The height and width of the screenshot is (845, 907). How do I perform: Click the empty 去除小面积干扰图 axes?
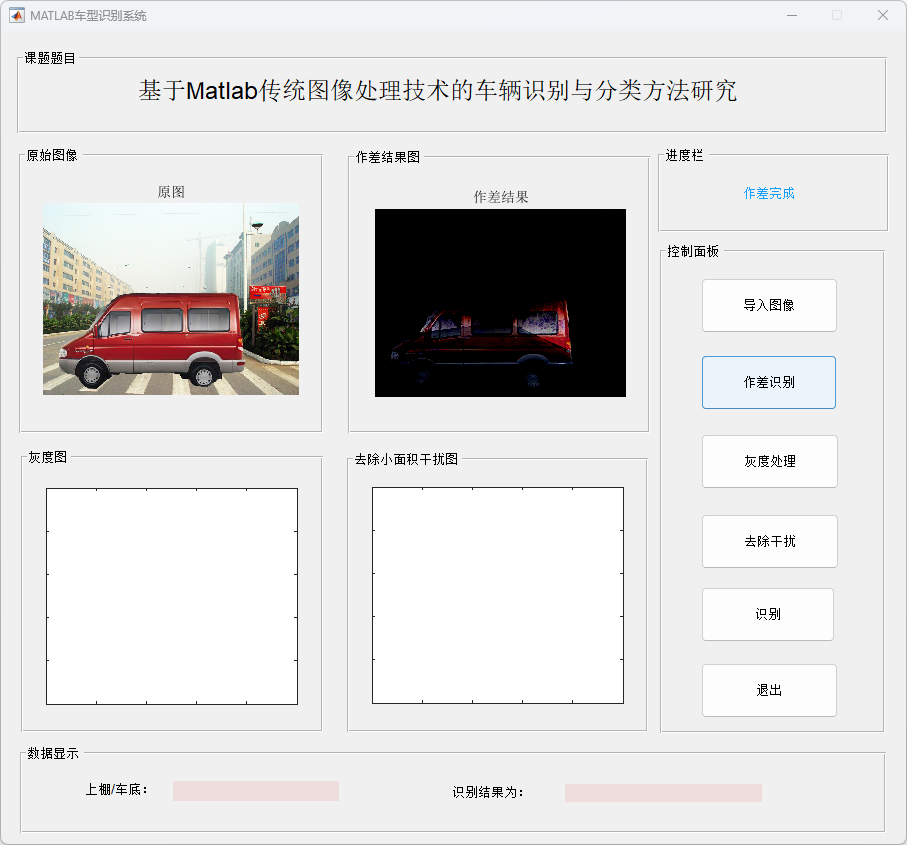(x=498, y=596)
